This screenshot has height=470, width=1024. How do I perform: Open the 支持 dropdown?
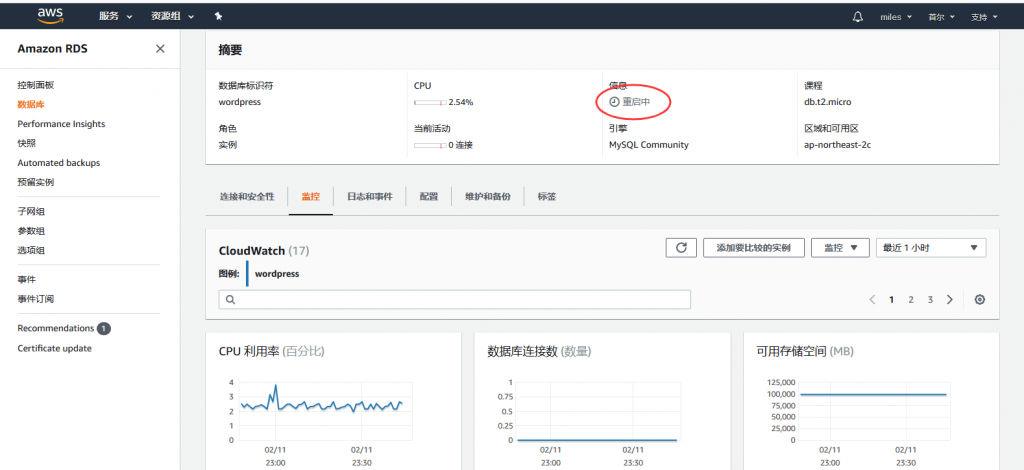(x=984, y=17)
